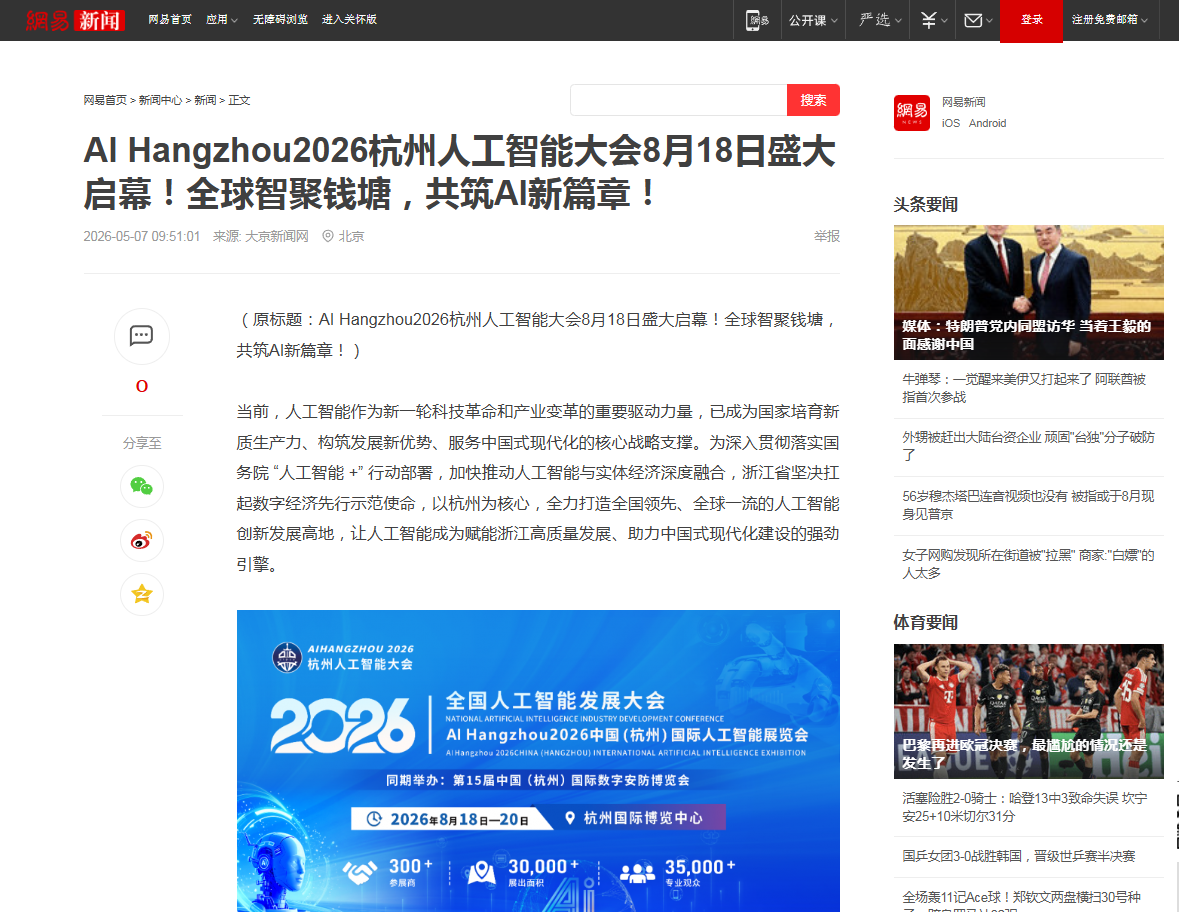The height and width of the screenshot is (912, 1179).
Task: Click the red 登录 button
Action: pos(1031,20)
